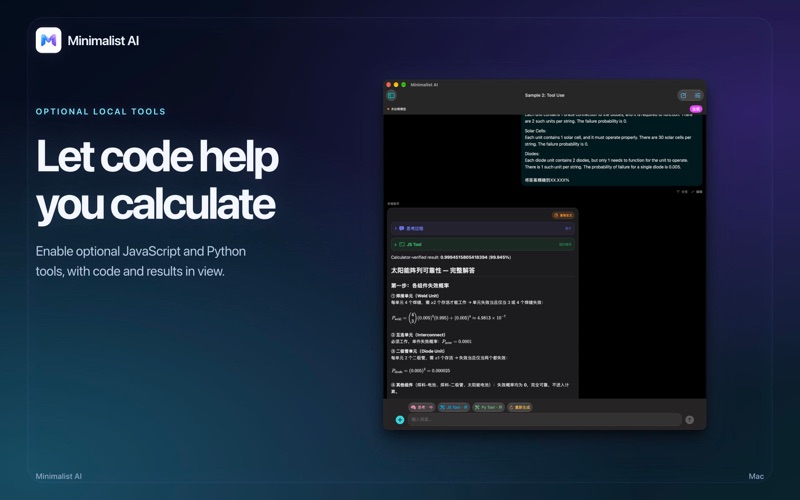Toggle the pink thinking mode chip
This screenshot has width=800, height=500.
coord(421,407)
